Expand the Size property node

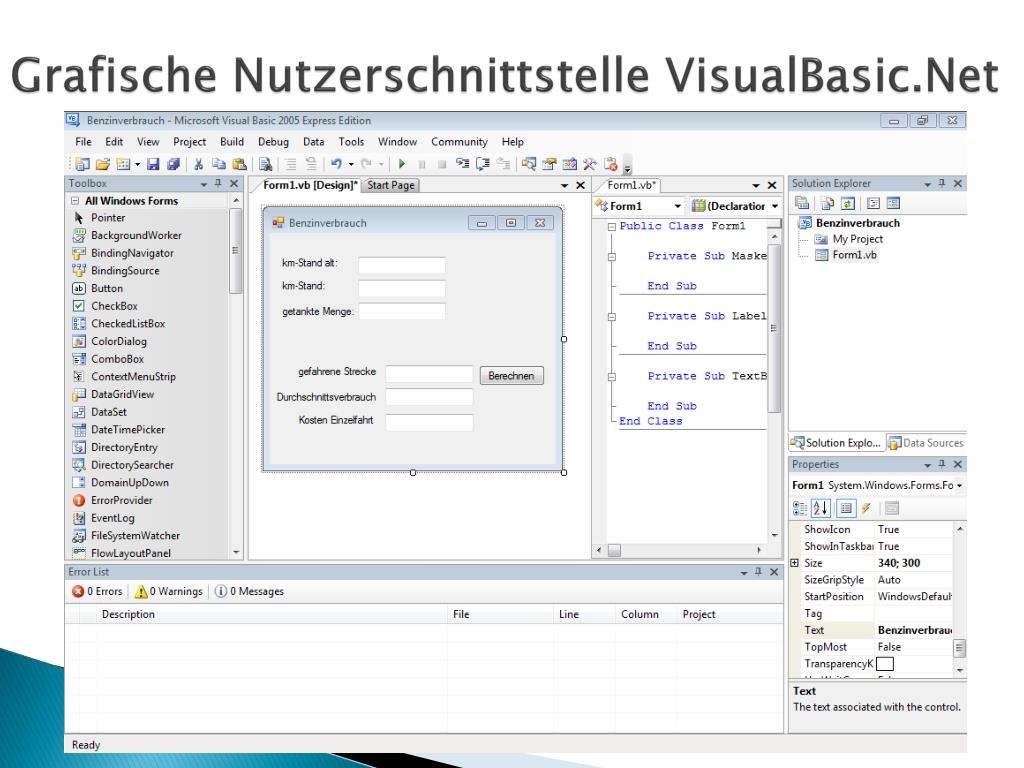[x=795, y=563]
